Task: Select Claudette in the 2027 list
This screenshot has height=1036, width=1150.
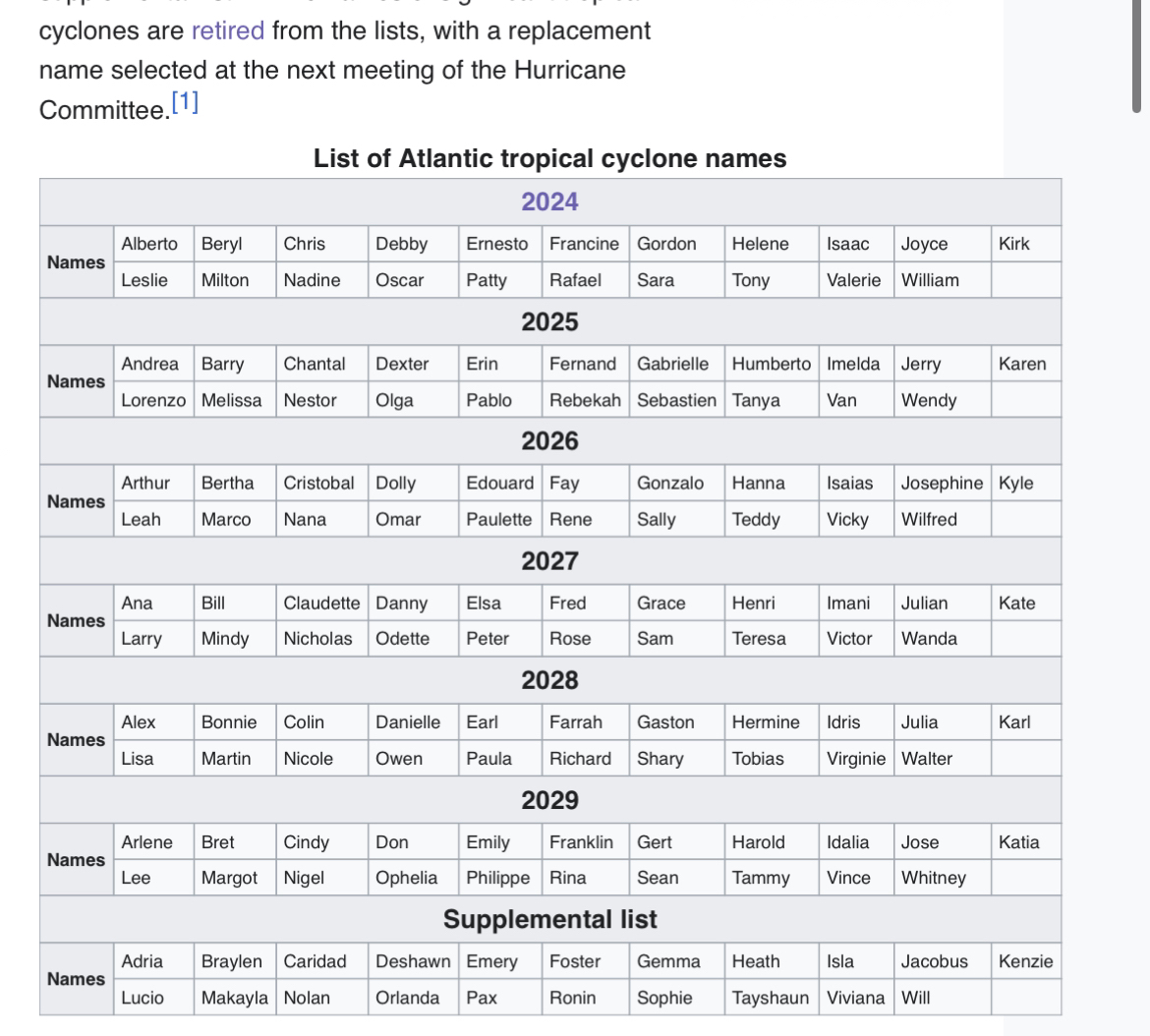Action: coord(321,604)
